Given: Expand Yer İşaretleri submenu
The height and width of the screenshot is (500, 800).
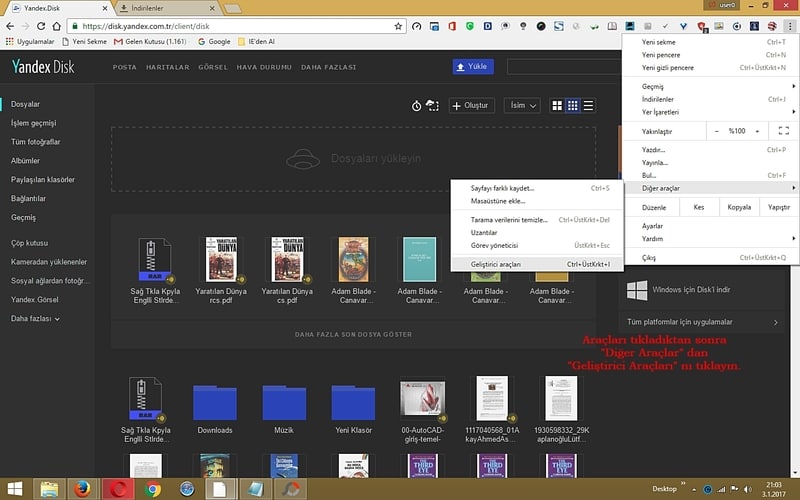Looking at the screenshot, I should (x=710, y=112).
